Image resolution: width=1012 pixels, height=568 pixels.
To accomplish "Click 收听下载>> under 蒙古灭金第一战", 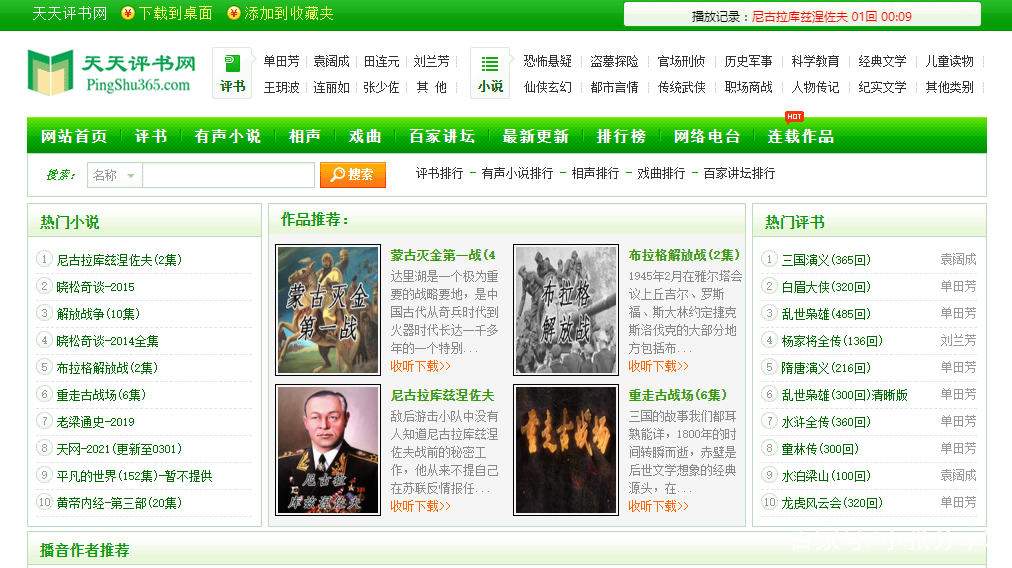I will click(x=420, y=366).
